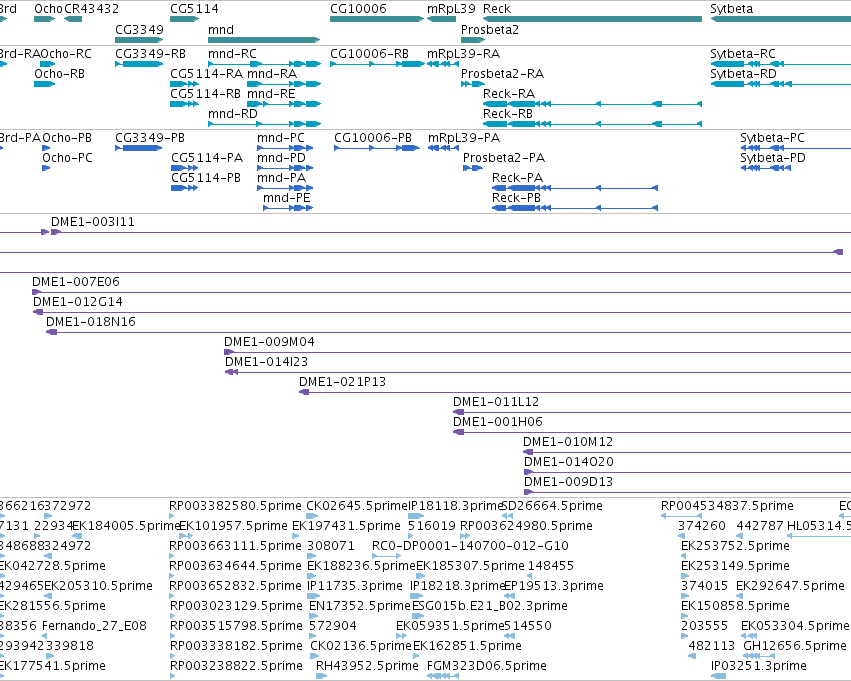Screen dimensions: 851x681
Task: Click EST RH43952.5prime label
Action: tap(367, 666)
